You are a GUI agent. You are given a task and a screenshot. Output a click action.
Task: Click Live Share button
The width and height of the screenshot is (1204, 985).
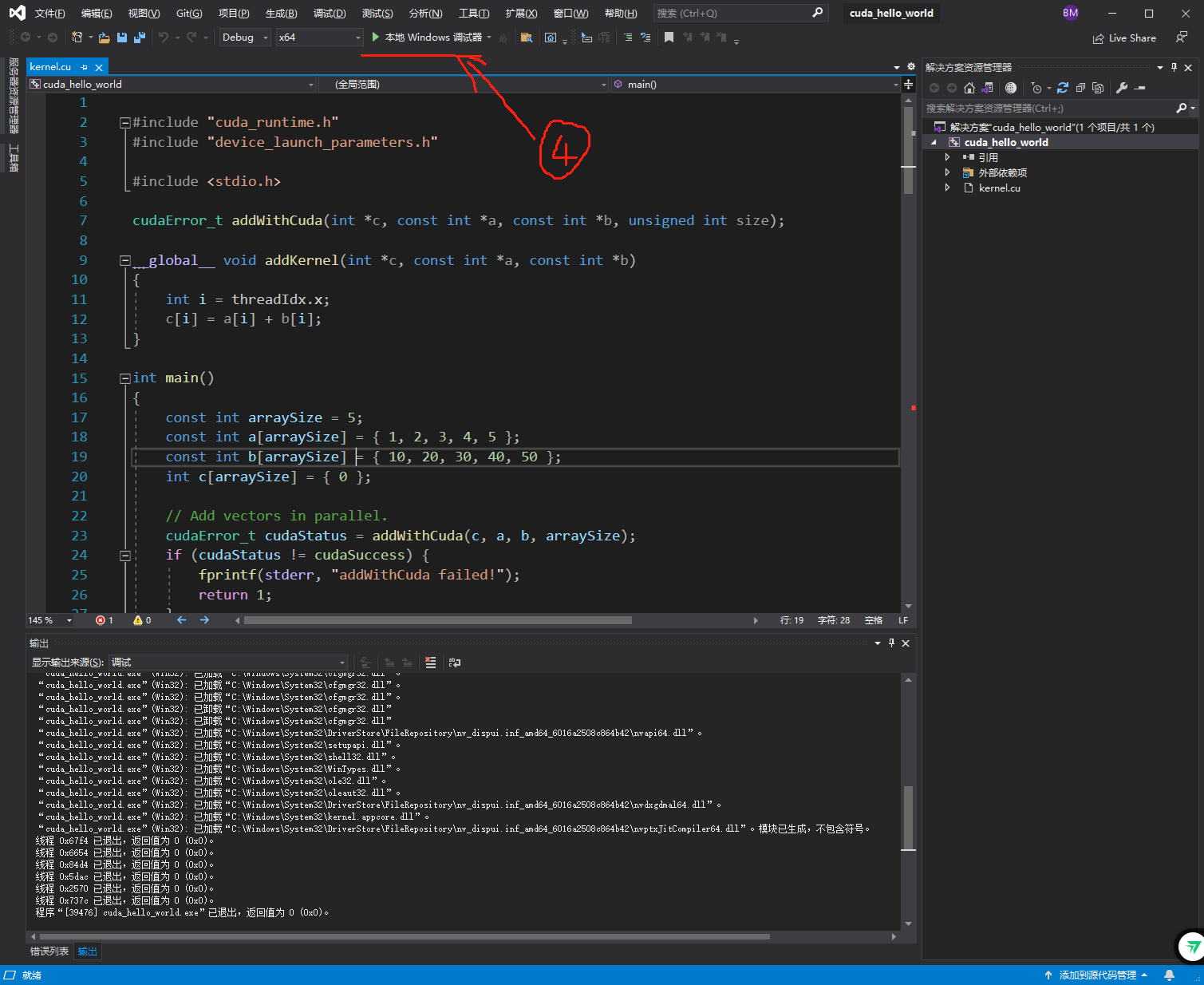coord(1124,38)
